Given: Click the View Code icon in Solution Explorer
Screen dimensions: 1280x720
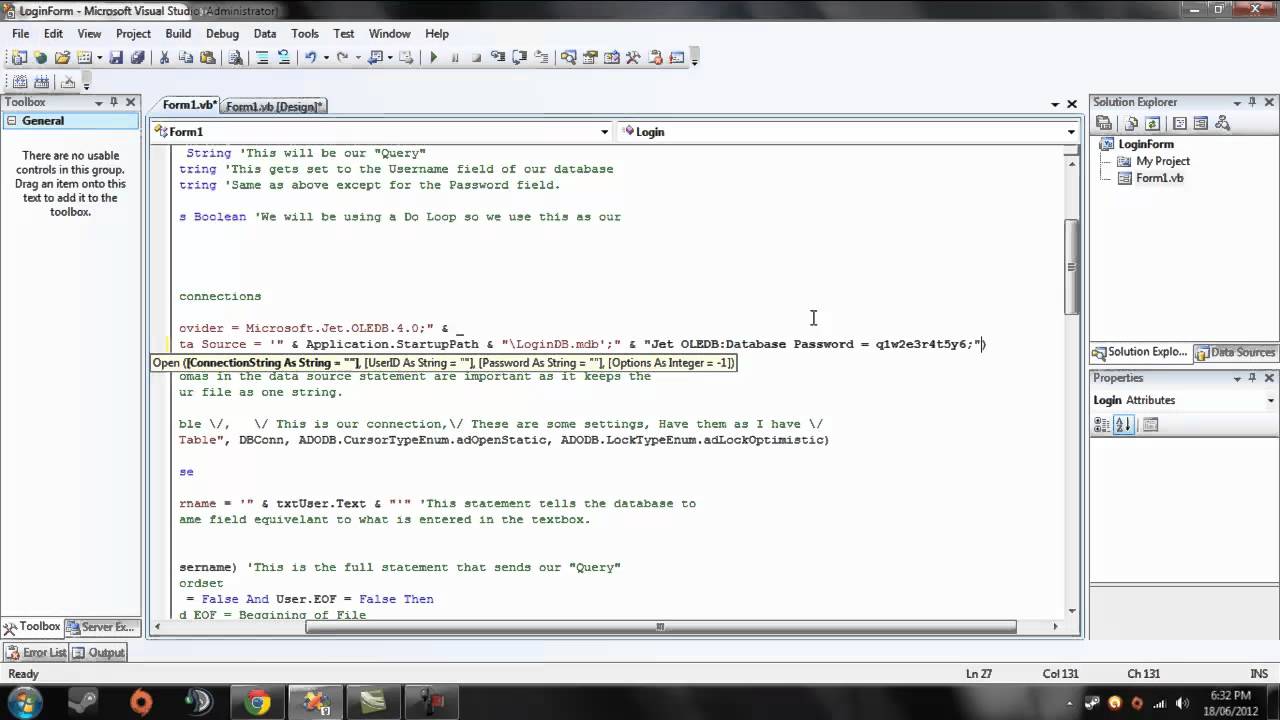Looking at the screenshot, I should (x=1180, y=123).
